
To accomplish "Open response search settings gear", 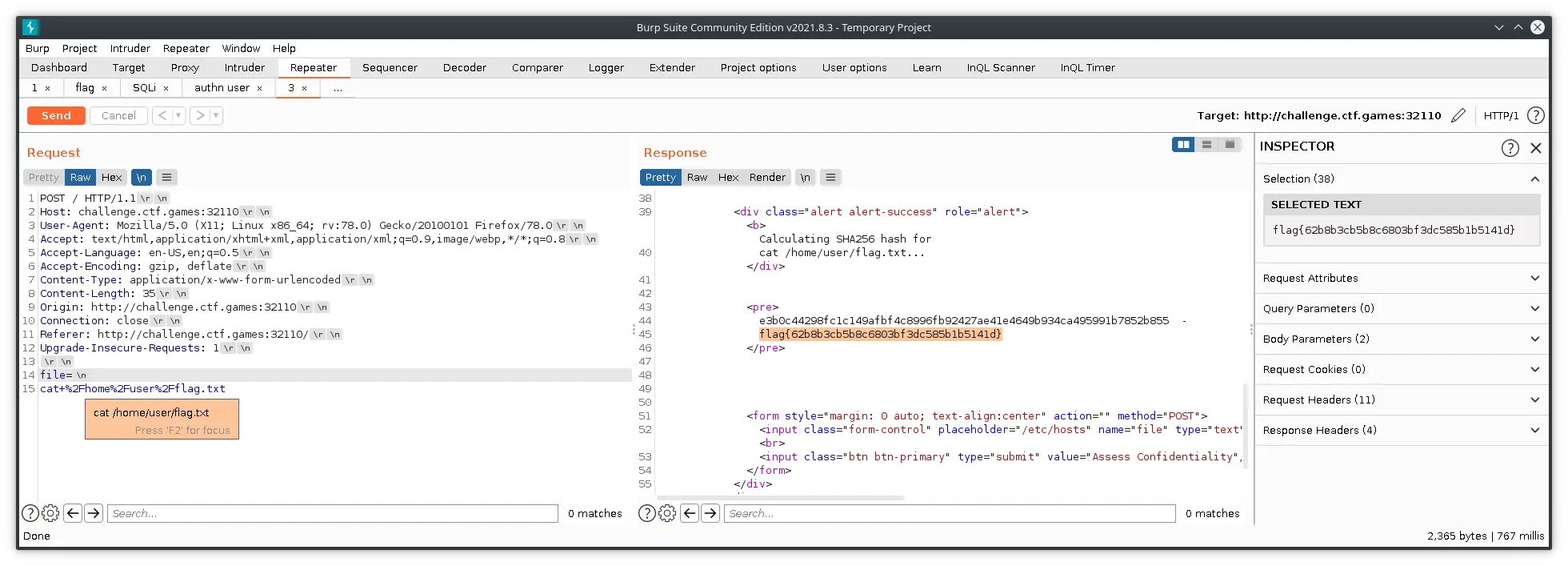I will [x=667, y=513].
